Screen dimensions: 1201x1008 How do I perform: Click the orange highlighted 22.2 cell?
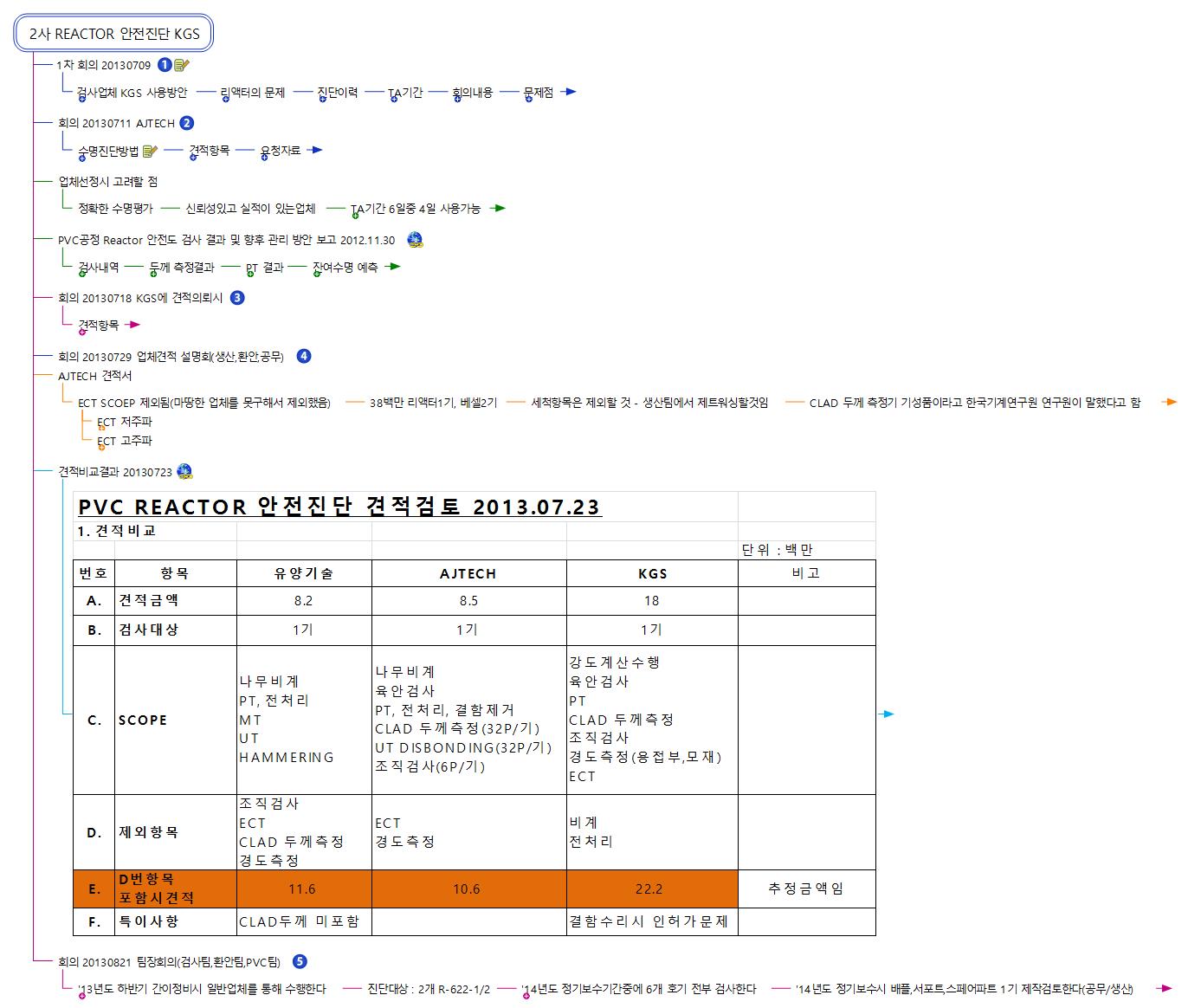[651, 889]
